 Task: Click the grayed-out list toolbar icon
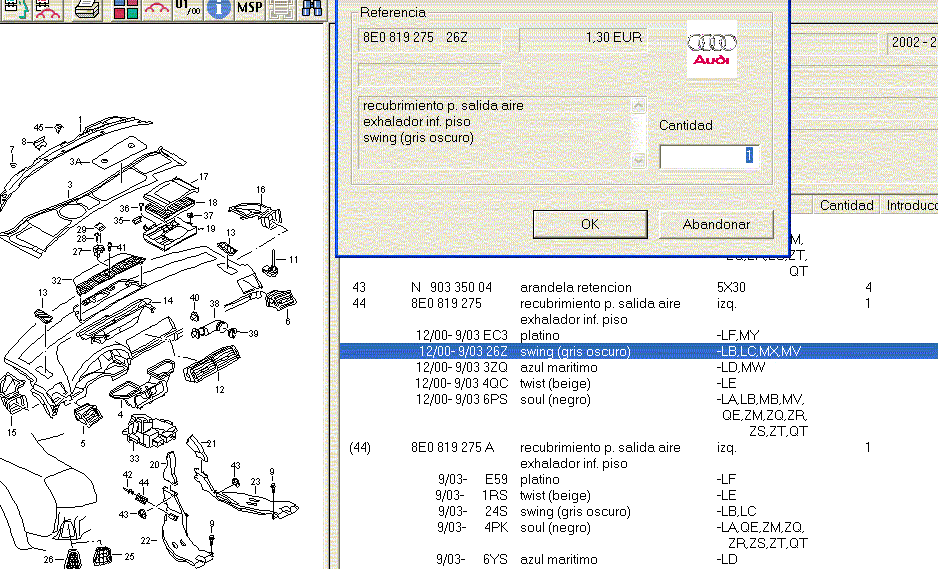(x=281, y=9)
